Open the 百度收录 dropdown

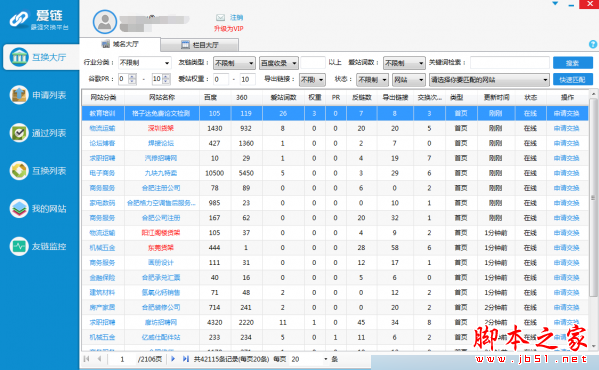pos(279,63)
